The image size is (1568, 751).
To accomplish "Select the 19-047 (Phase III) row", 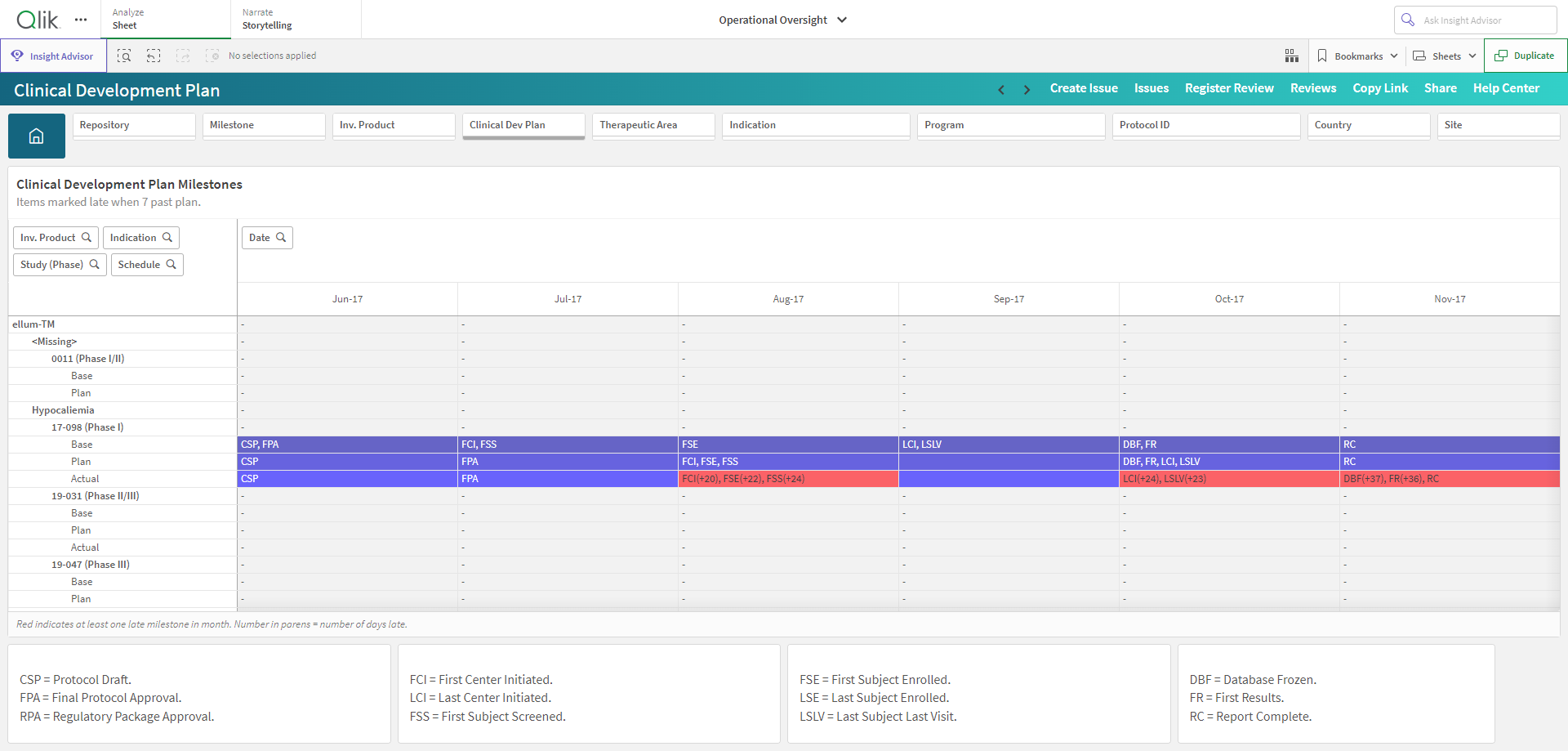I will (122, 565).
